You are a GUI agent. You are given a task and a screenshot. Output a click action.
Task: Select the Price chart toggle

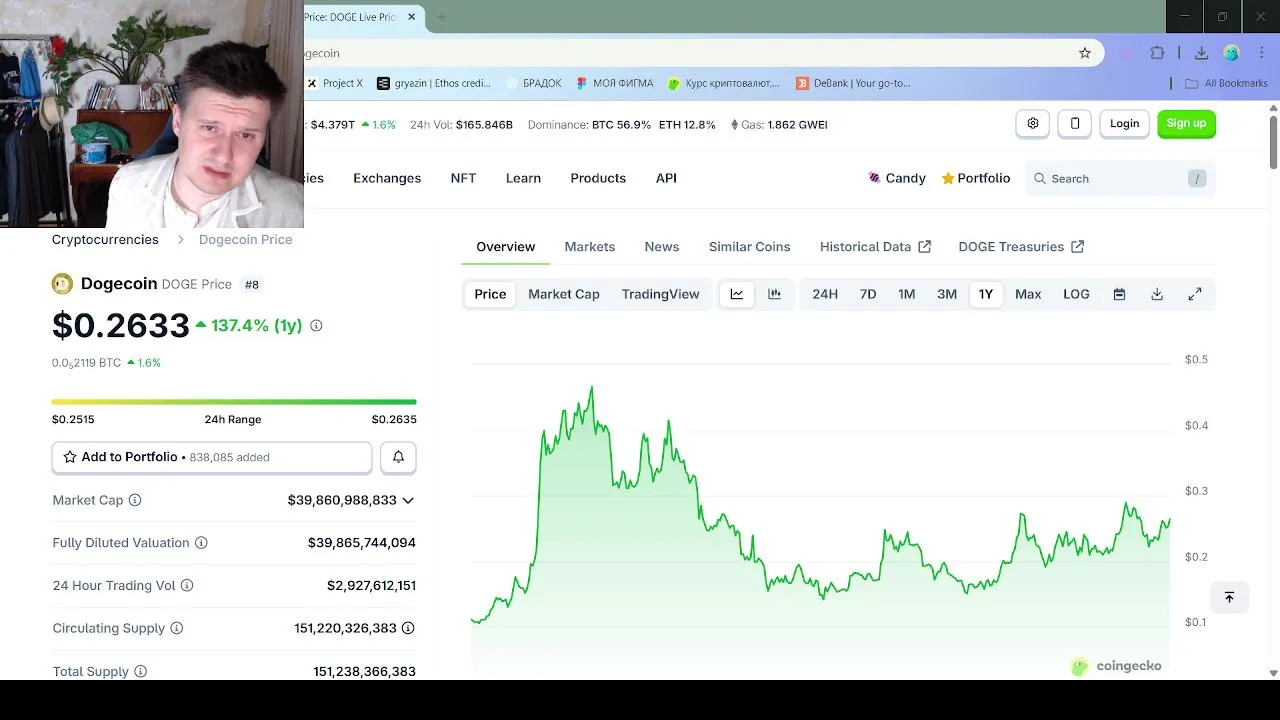(490, 294)
